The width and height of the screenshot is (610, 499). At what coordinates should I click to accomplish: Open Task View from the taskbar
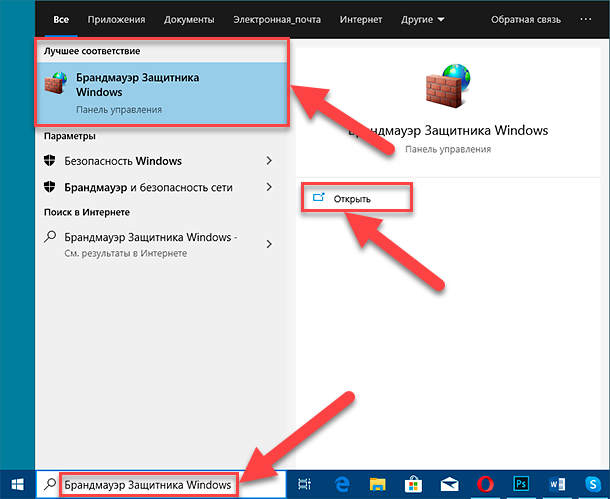pyautogui.click(x=304, y=484)
